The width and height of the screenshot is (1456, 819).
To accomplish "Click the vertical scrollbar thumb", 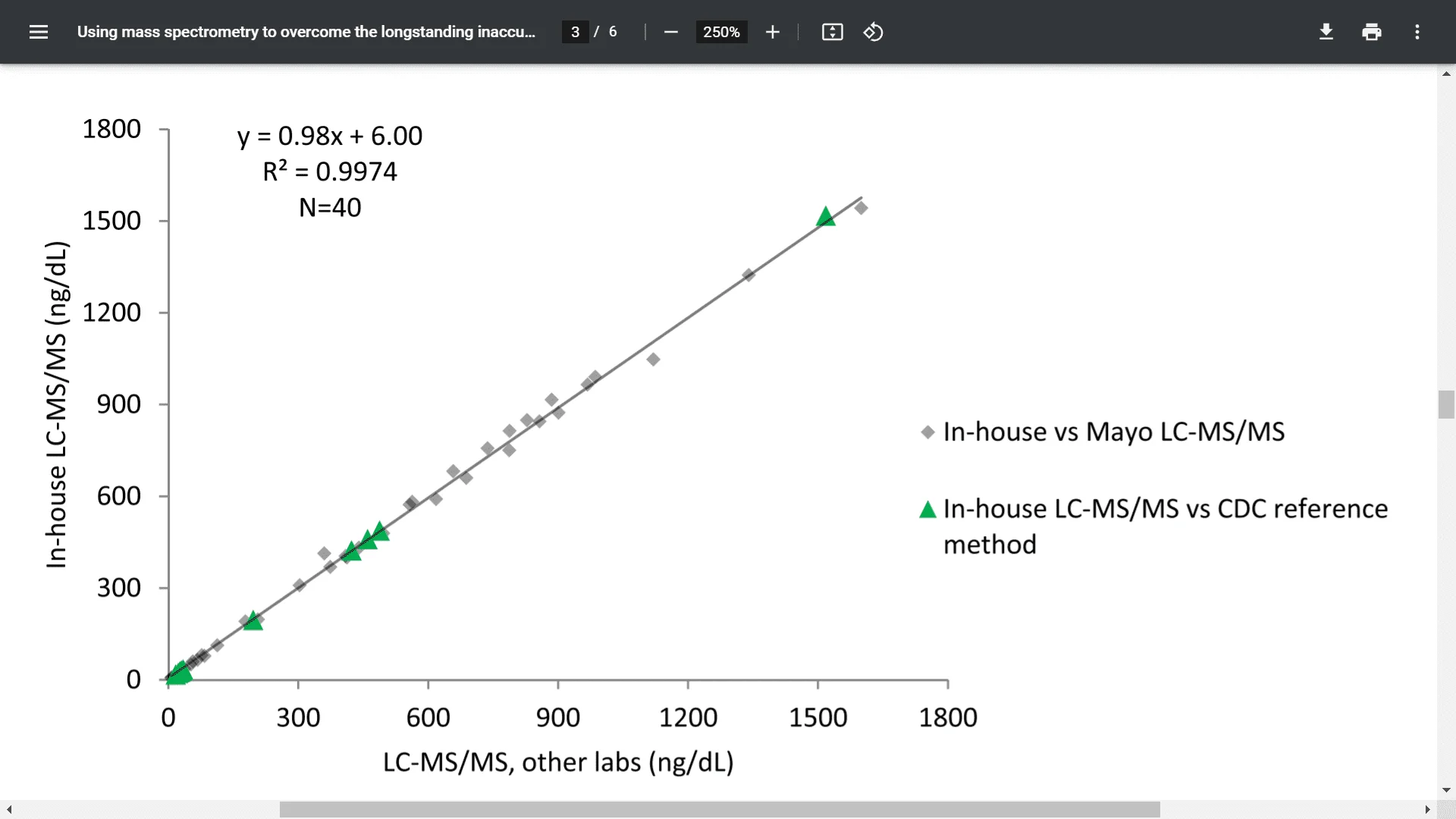I will coord(1446,404).
